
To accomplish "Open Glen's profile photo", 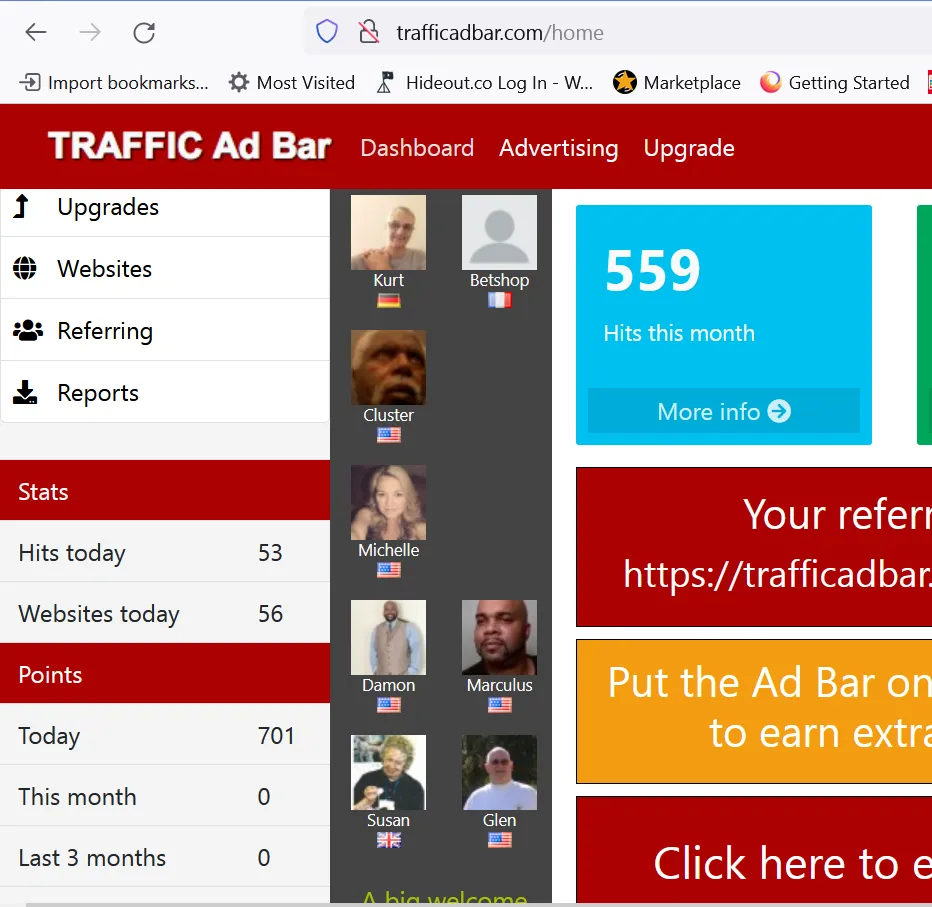I will pyautogui.click(x=499, y=772).
